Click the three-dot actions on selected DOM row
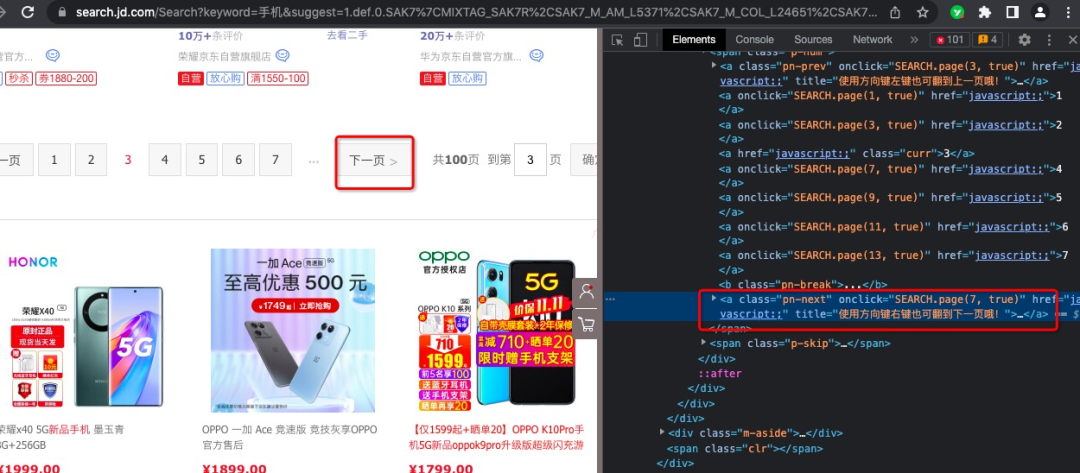The width and height of the screenshot is (1080, 473). 610,299
